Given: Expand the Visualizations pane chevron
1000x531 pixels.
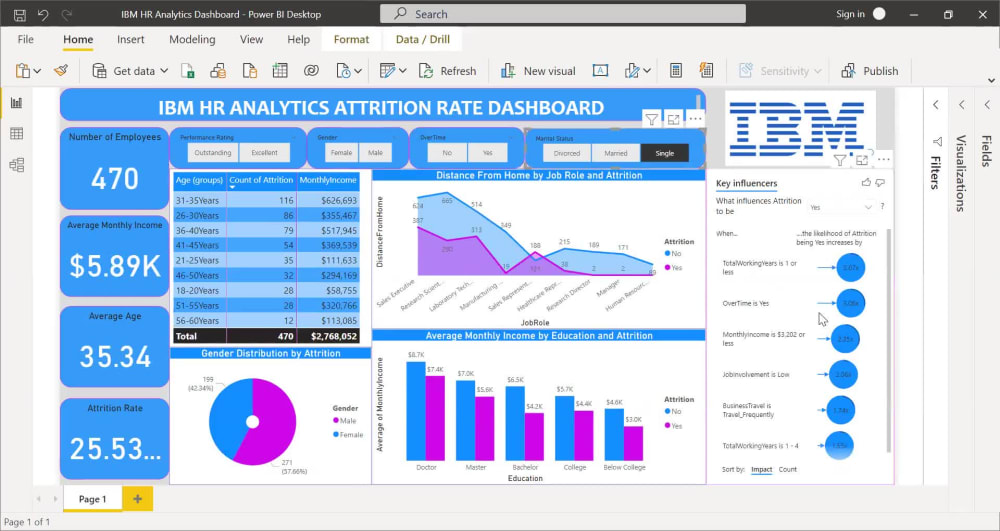Looking at the screenshot, I should tap(961, 105).
